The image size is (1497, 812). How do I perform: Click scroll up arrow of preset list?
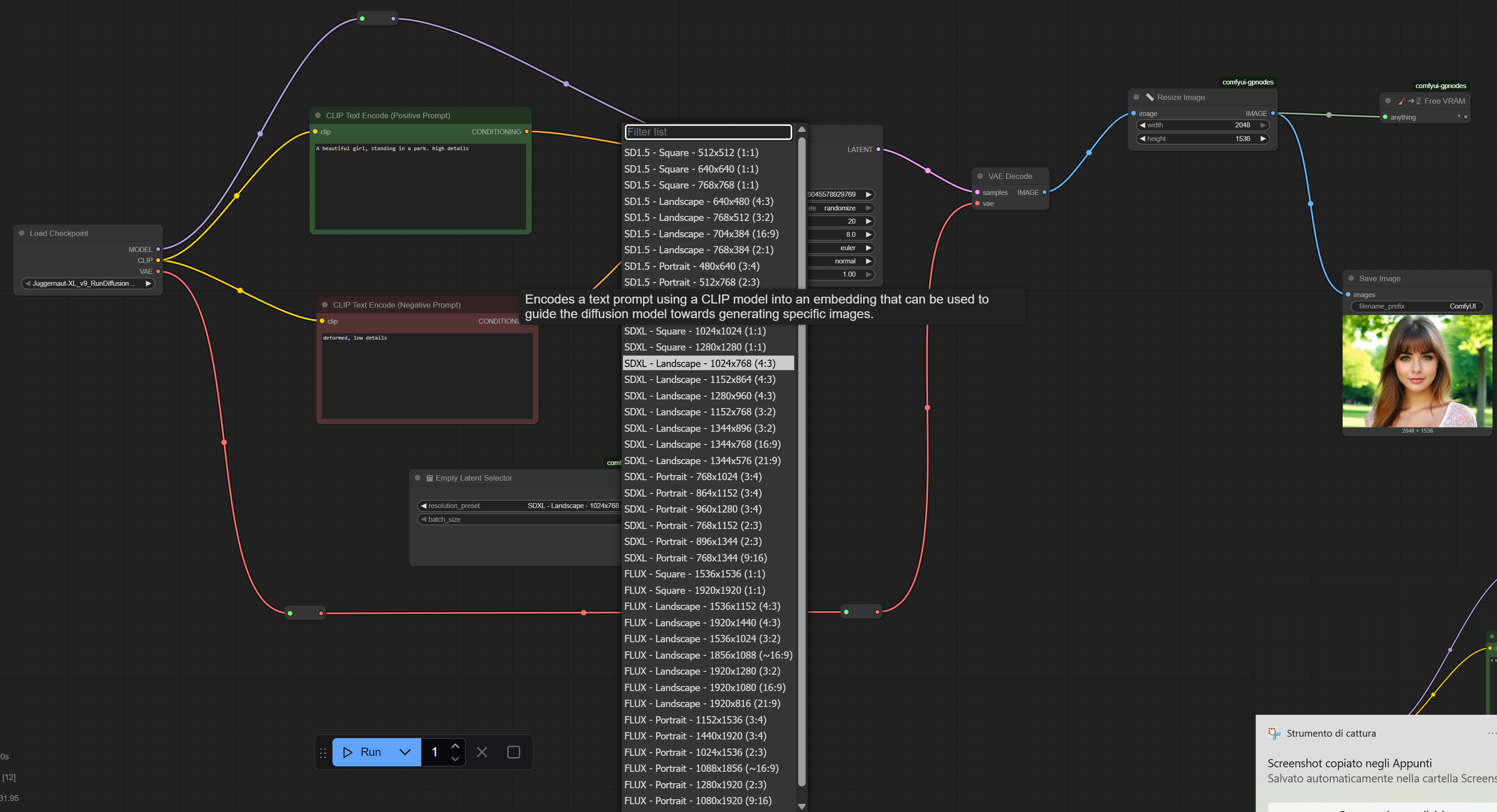point(801,129)
